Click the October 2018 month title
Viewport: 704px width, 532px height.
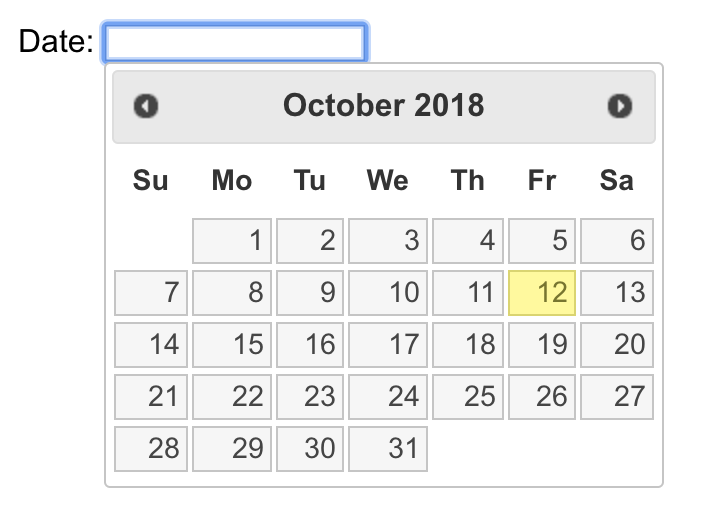coord(383,106)
